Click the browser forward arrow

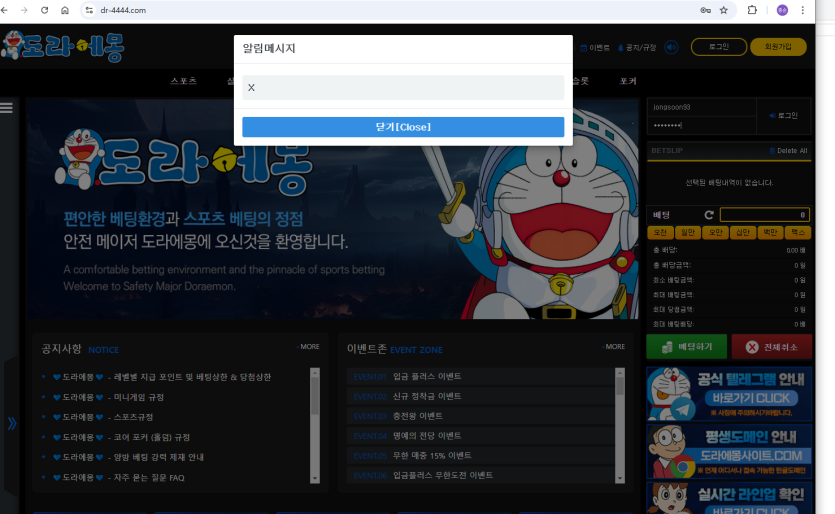[24, 10]
